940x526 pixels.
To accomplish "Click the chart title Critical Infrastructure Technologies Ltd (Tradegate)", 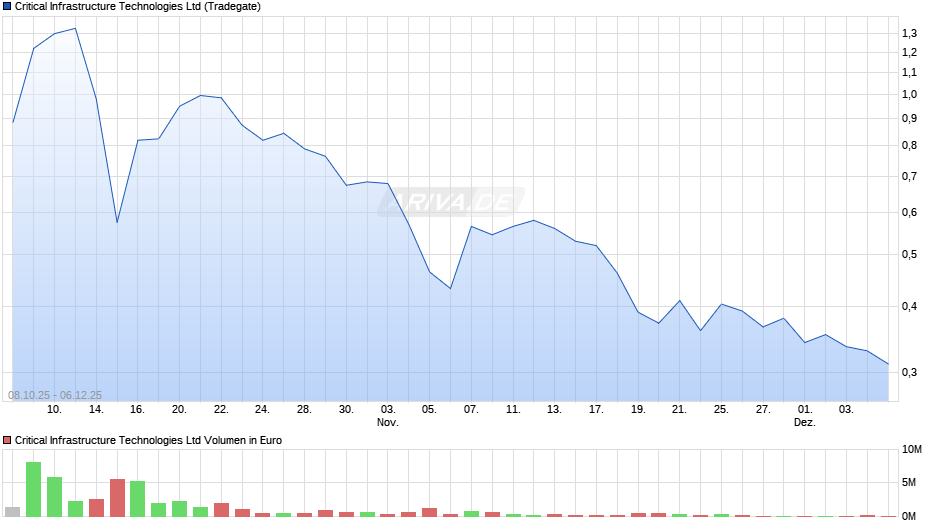I will 137,7.
